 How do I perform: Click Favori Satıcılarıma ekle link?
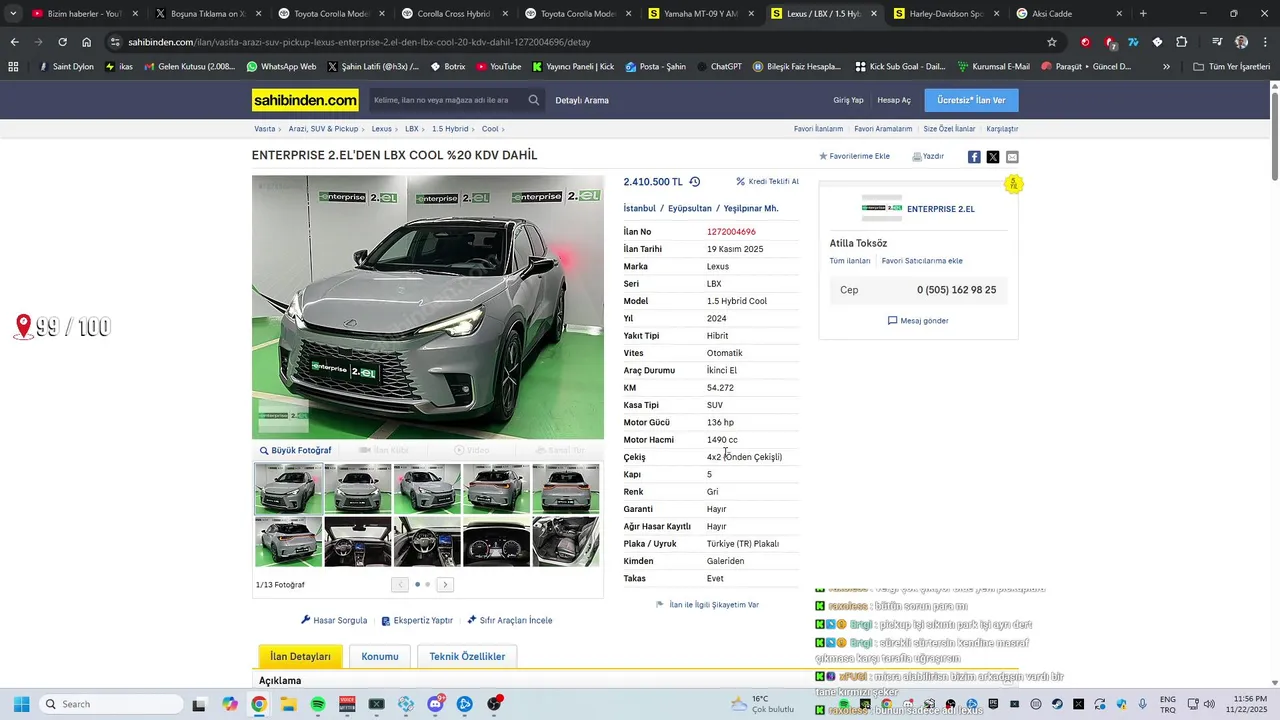(x=922, y=261)
